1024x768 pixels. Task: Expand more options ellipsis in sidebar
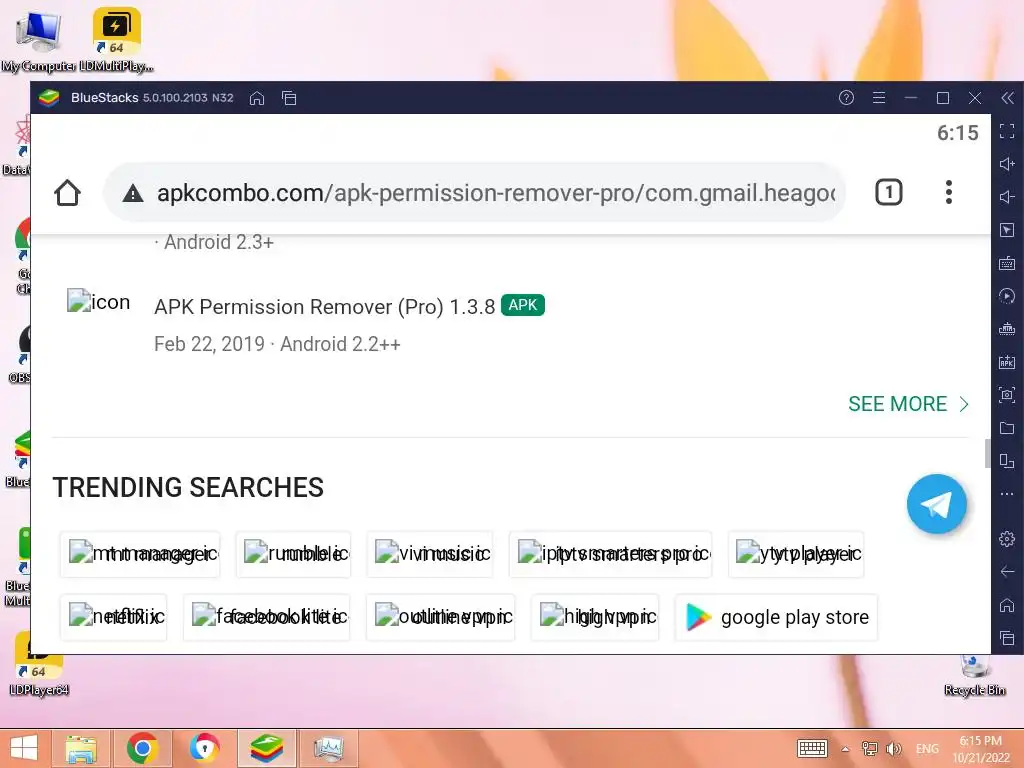click(1007, 494)
